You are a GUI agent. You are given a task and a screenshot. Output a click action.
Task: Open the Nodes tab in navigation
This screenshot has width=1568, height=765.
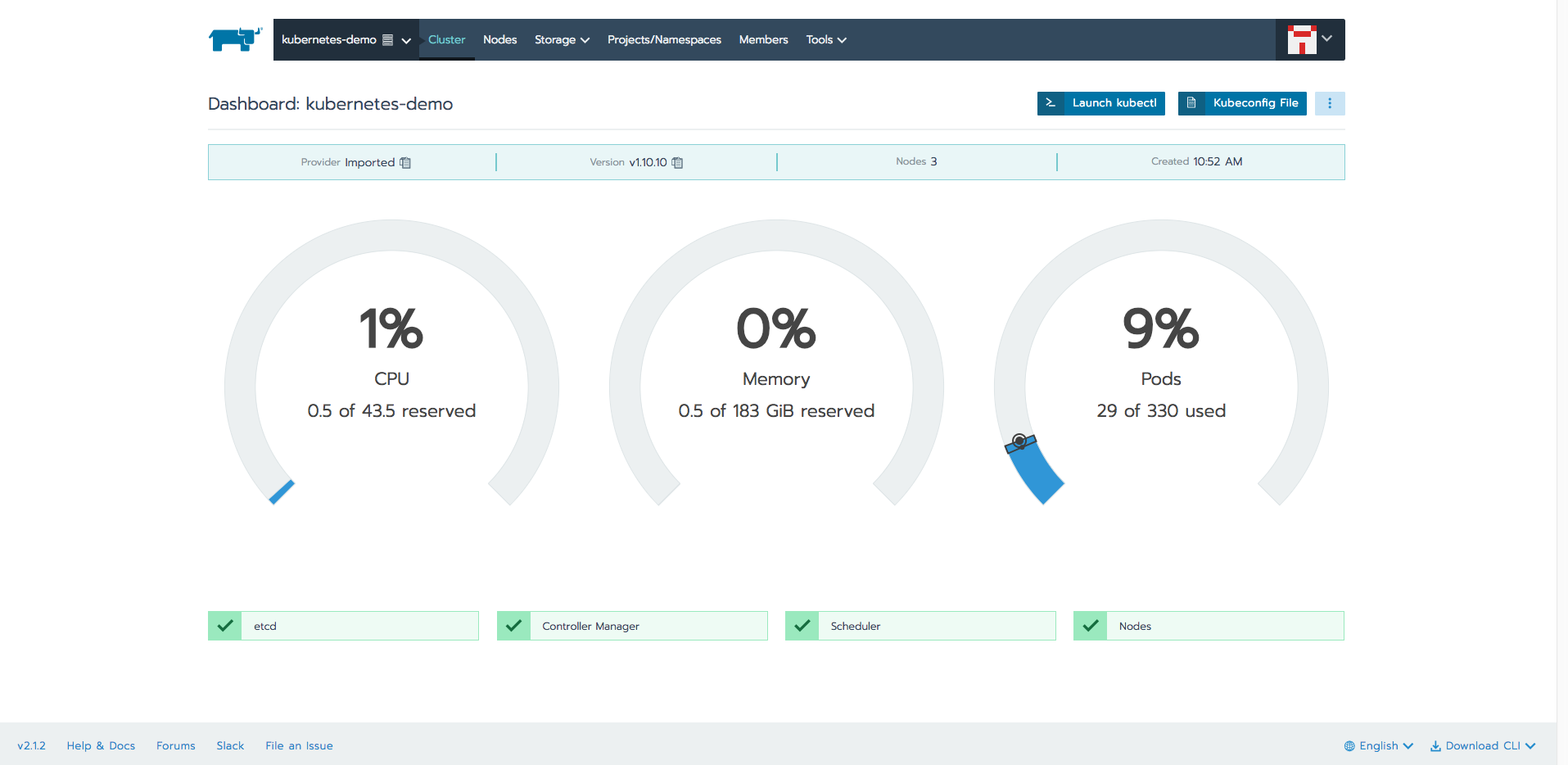499,39
